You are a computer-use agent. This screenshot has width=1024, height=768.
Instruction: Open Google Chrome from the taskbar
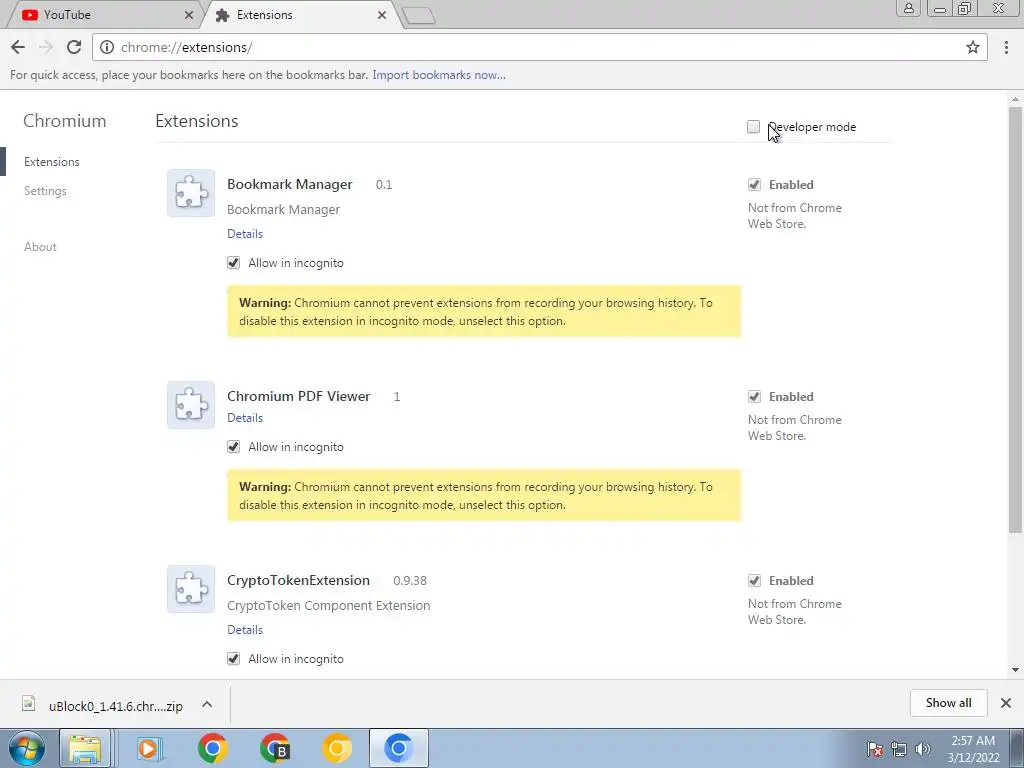pyautogui.click(x=212, y=748)
